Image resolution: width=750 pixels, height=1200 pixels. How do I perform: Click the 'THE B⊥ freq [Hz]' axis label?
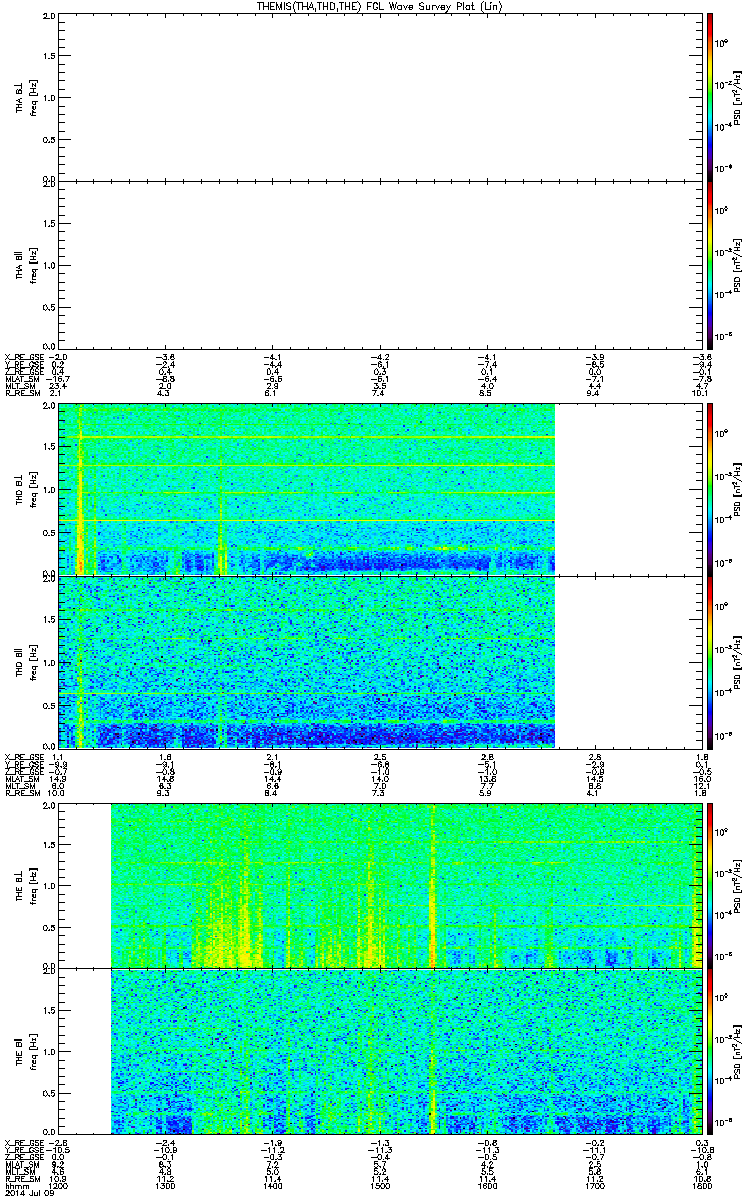tap(26, 885)
